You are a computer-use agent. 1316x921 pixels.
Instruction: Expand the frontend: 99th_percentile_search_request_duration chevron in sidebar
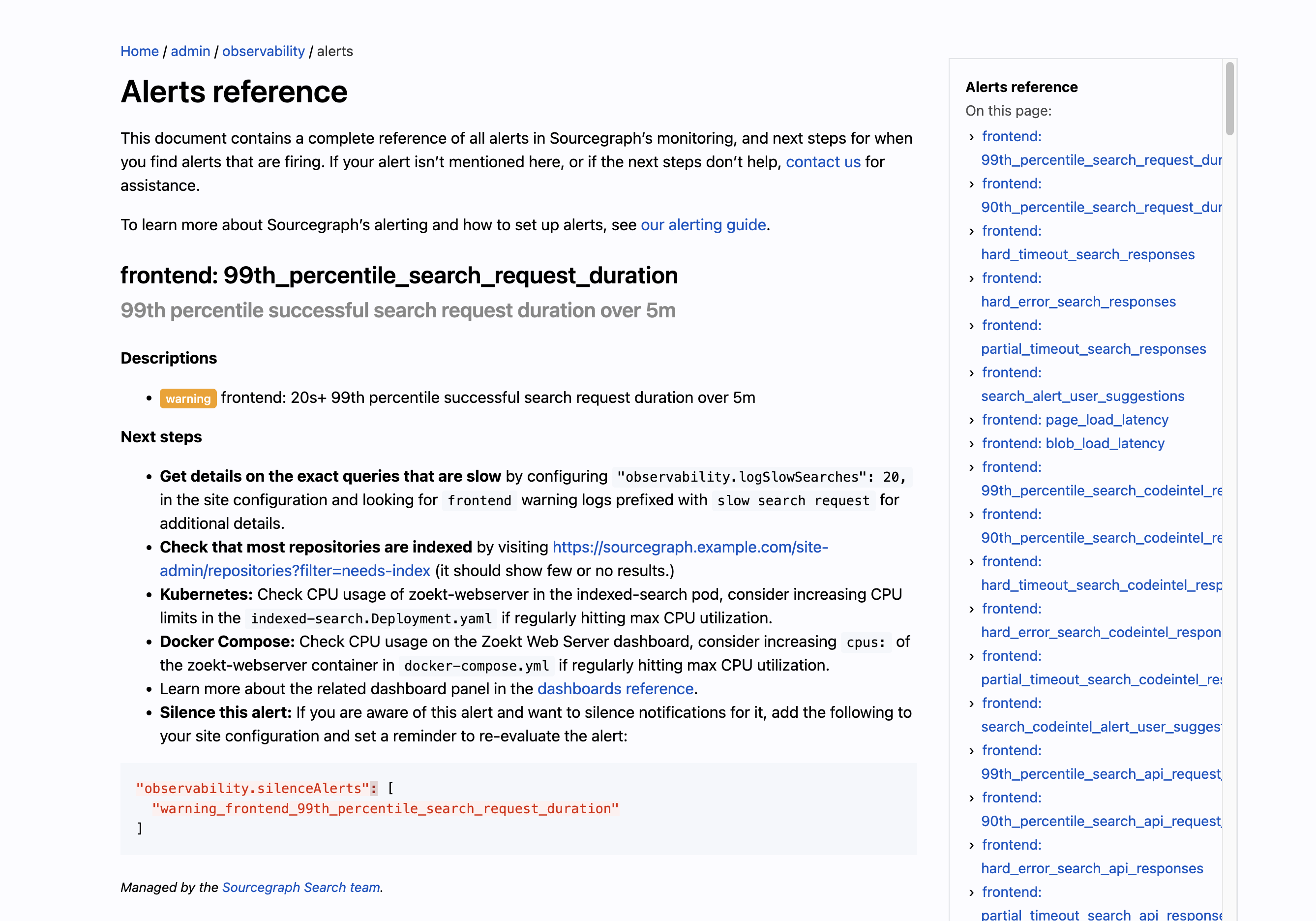click(x=971, y=137)
